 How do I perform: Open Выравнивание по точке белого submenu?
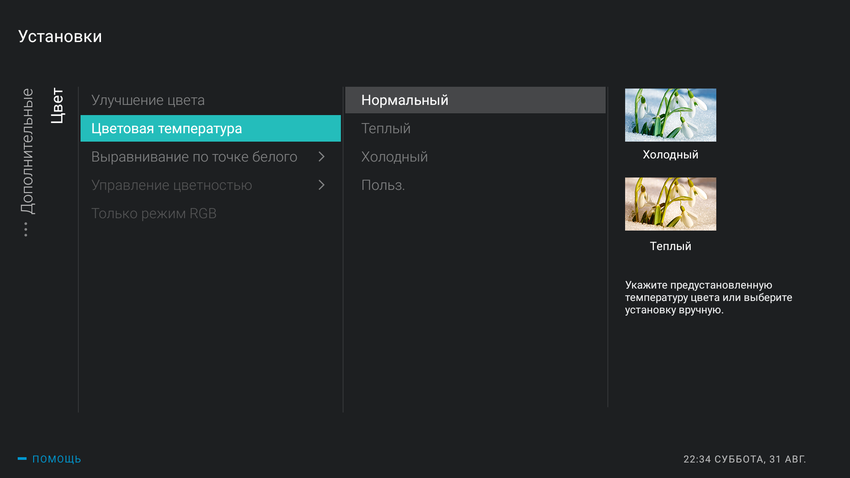pos(194,157)
